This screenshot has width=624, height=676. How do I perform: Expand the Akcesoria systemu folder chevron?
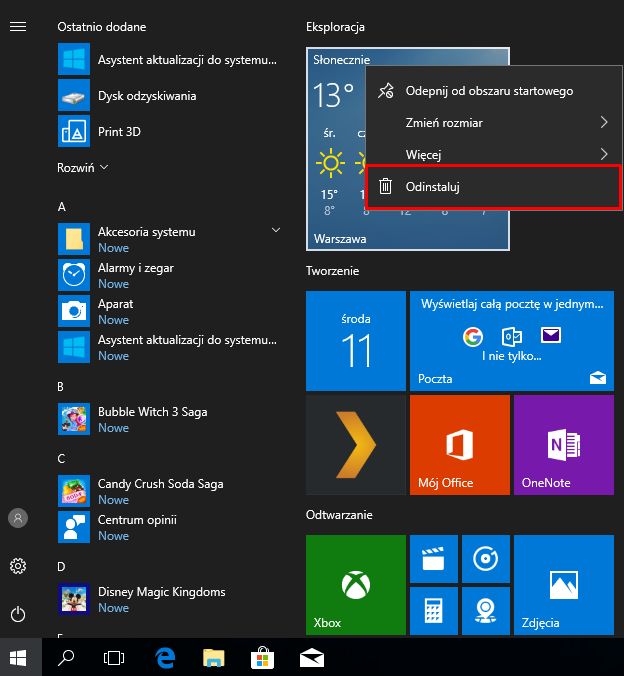(x=276, y=230)
